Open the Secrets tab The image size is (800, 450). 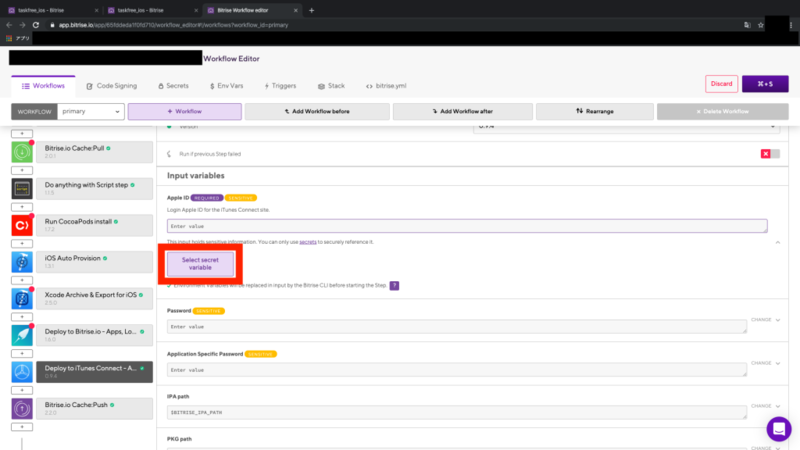pyautogui.click(x=173, y=86)
